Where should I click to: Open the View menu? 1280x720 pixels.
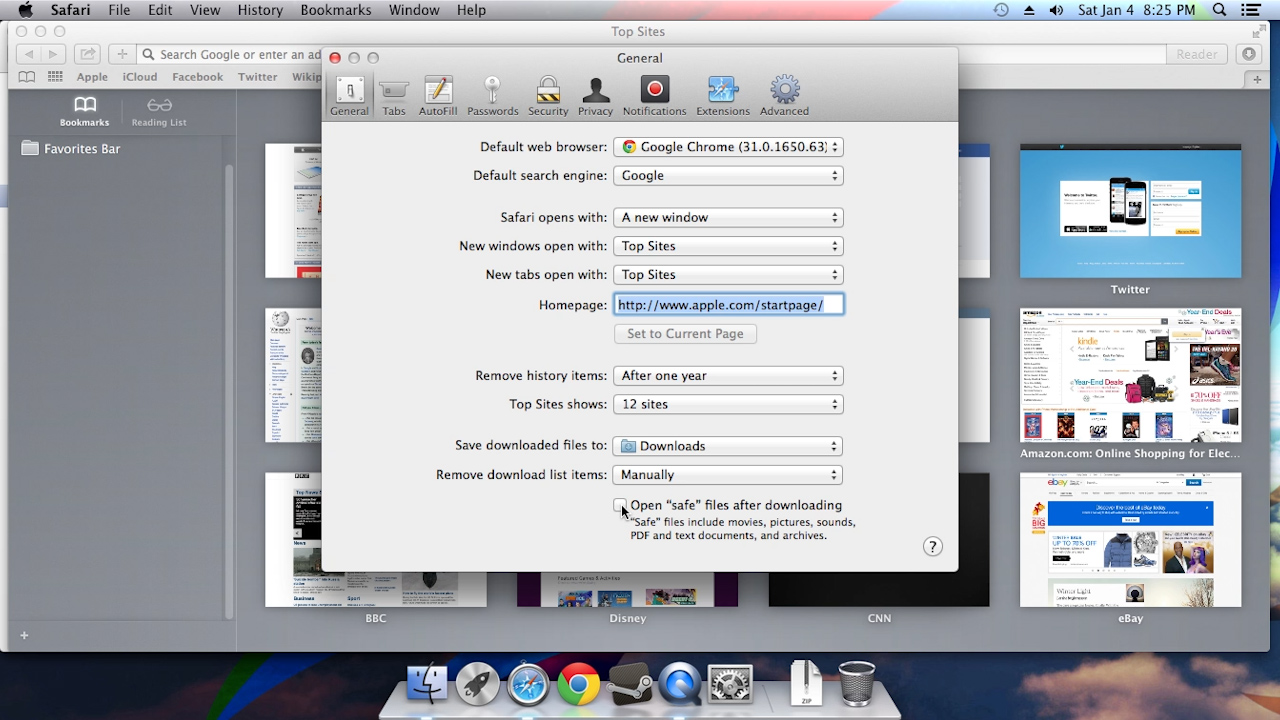(205, 10)
